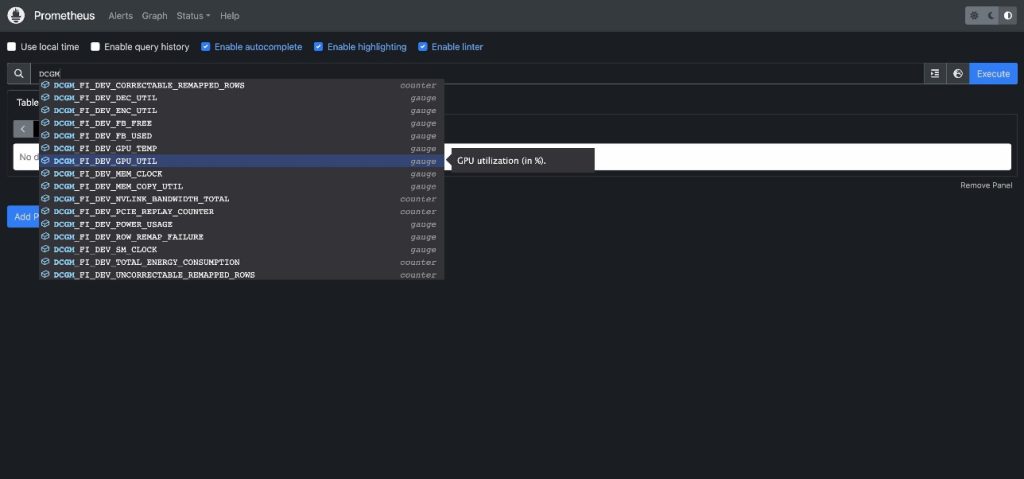Click cube icon beside DCGM_FI_DEV_DEC_UTIL
This screenshot has height=479, width=1024.
[45, 97]
